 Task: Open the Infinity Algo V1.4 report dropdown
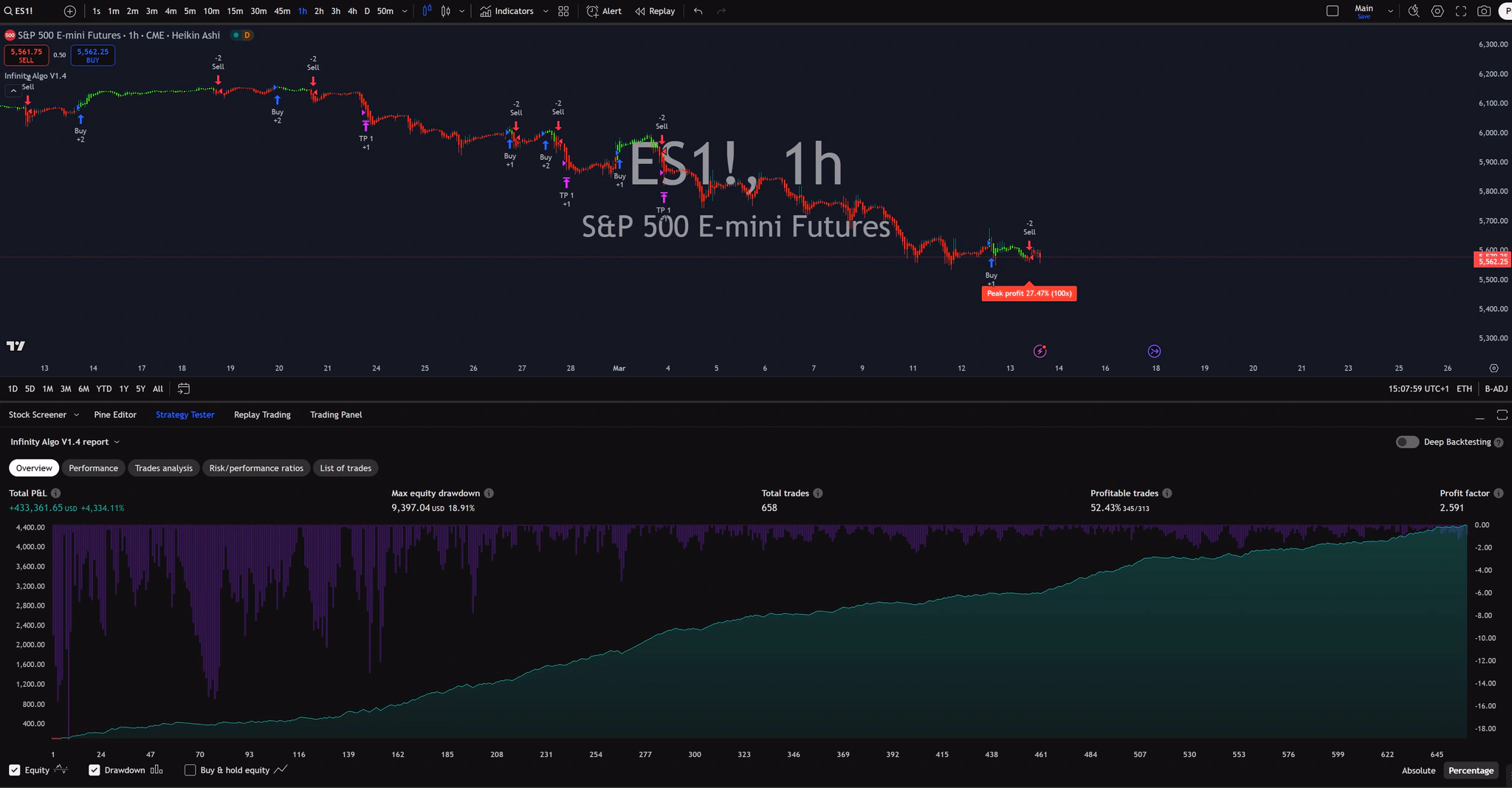click(118, 442)
